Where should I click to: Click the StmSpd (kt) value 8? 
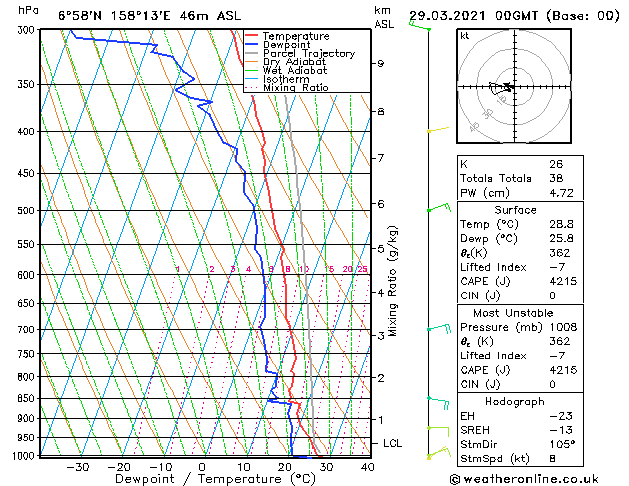click(x=552, y=458)
